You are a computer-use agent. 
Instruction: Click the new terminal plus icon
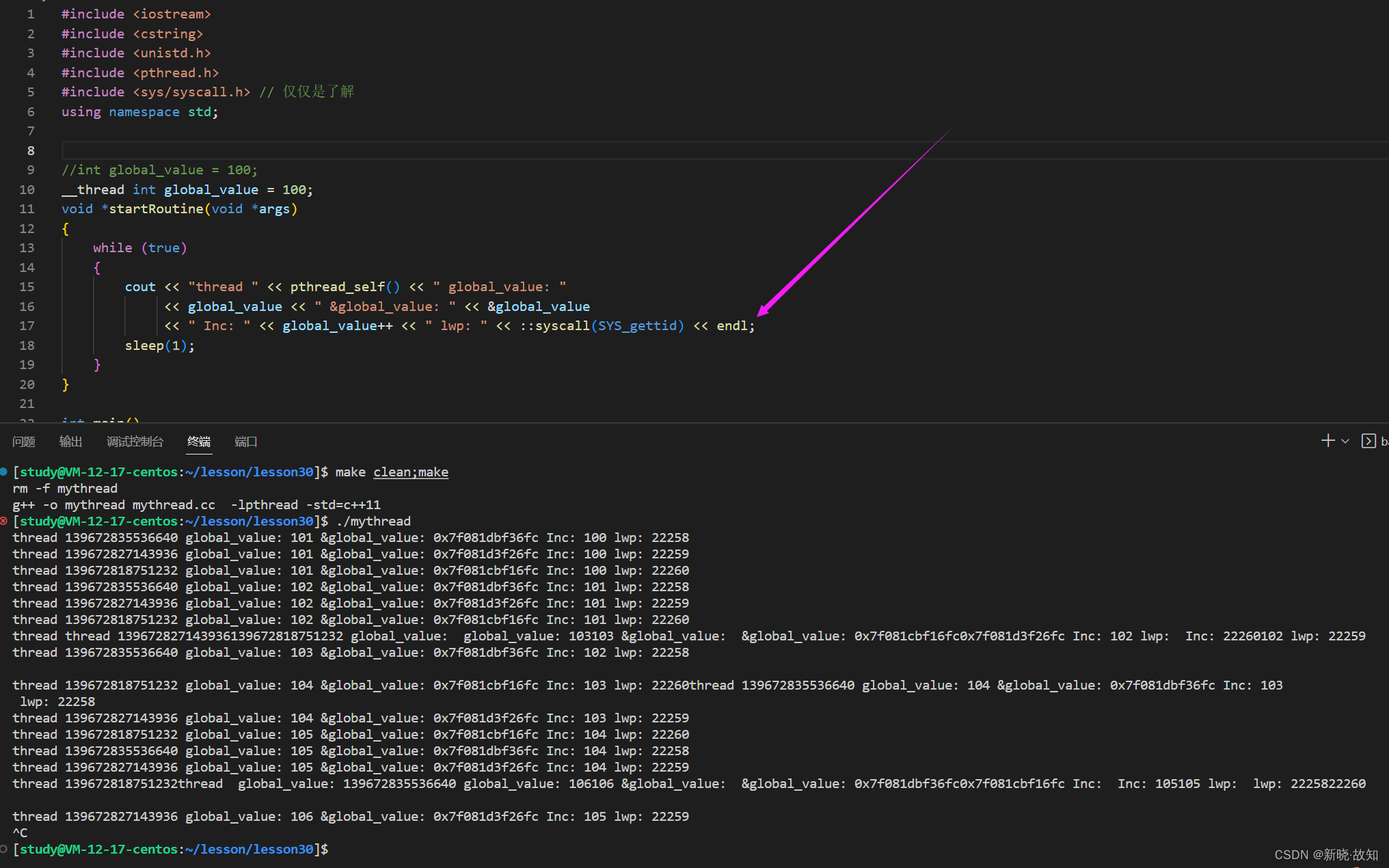tap(1327, 441)
